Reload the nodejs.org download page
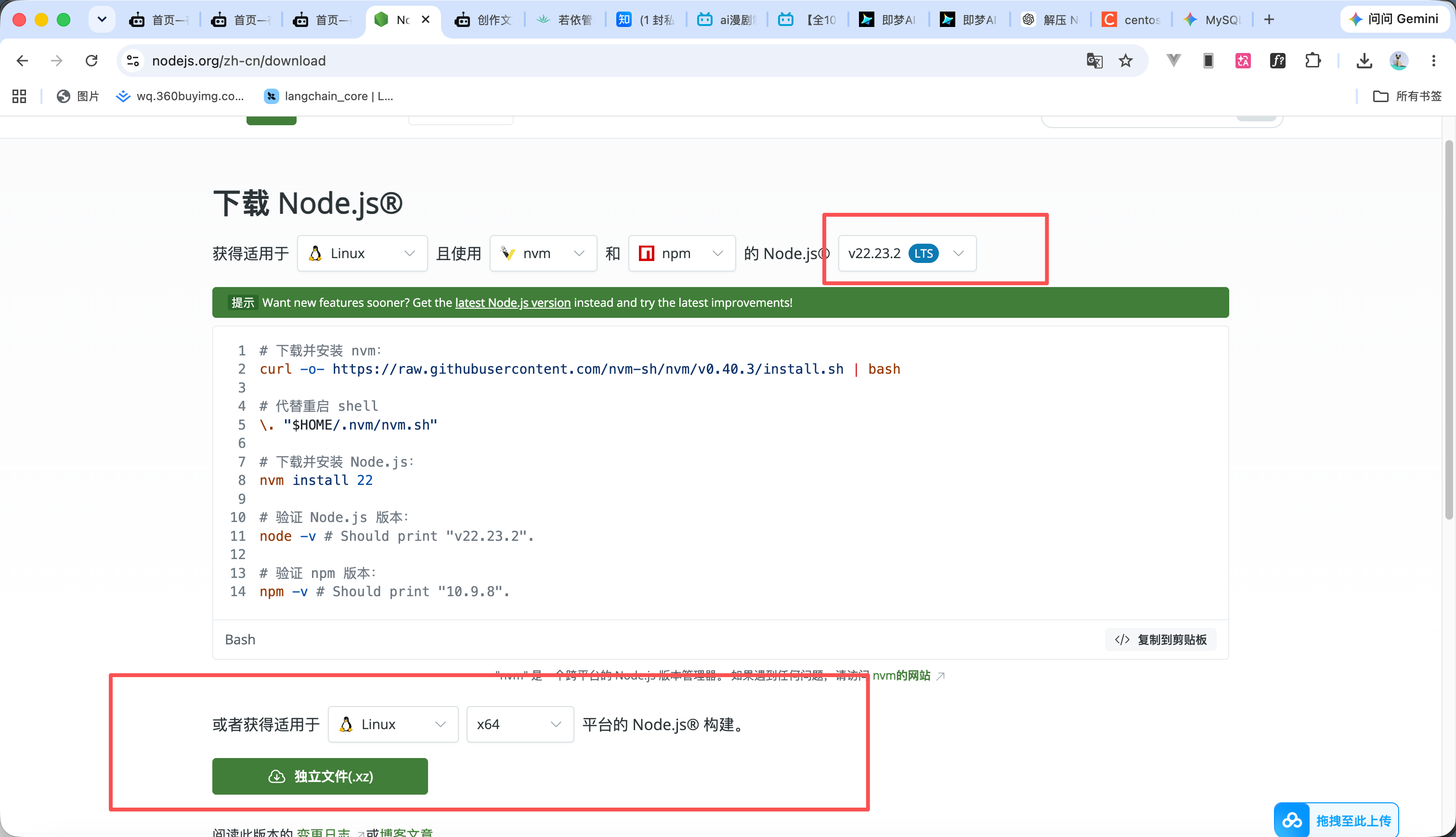The width and height of the screenshot is (1456, 837). click(91, 60)
